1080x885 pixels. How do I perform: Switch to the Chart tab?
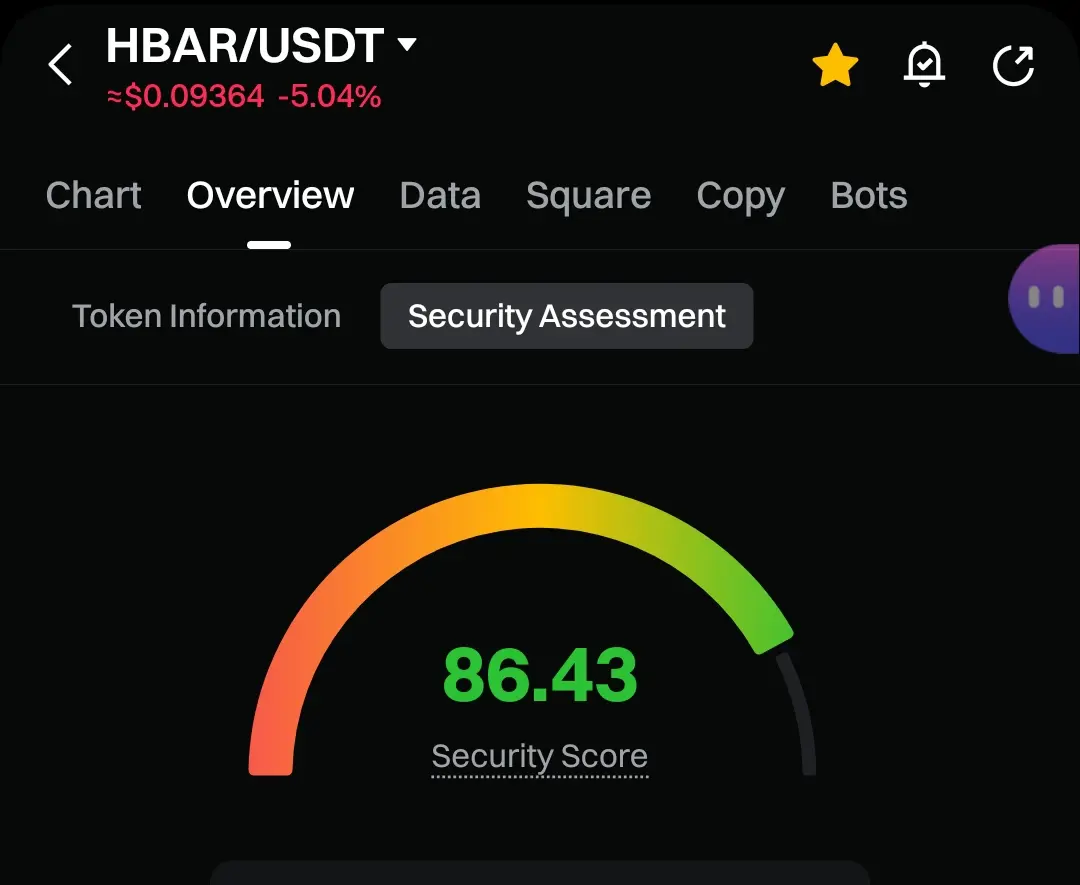[x=94, y=195]
